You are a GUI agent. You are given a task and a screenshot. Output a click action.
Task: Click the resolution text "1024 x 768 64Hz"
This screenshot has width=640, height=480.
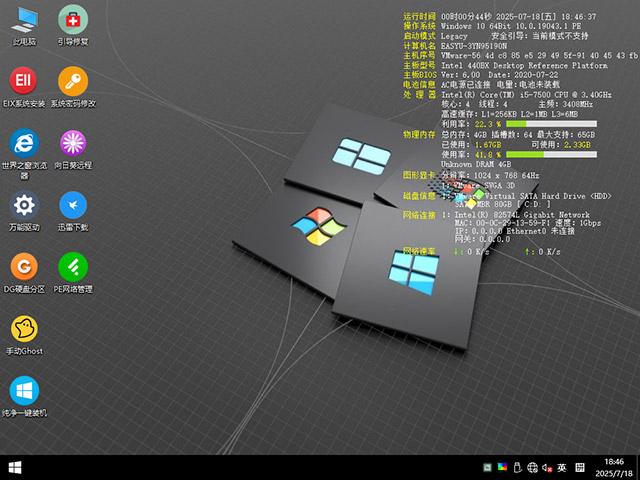(507, 176)
